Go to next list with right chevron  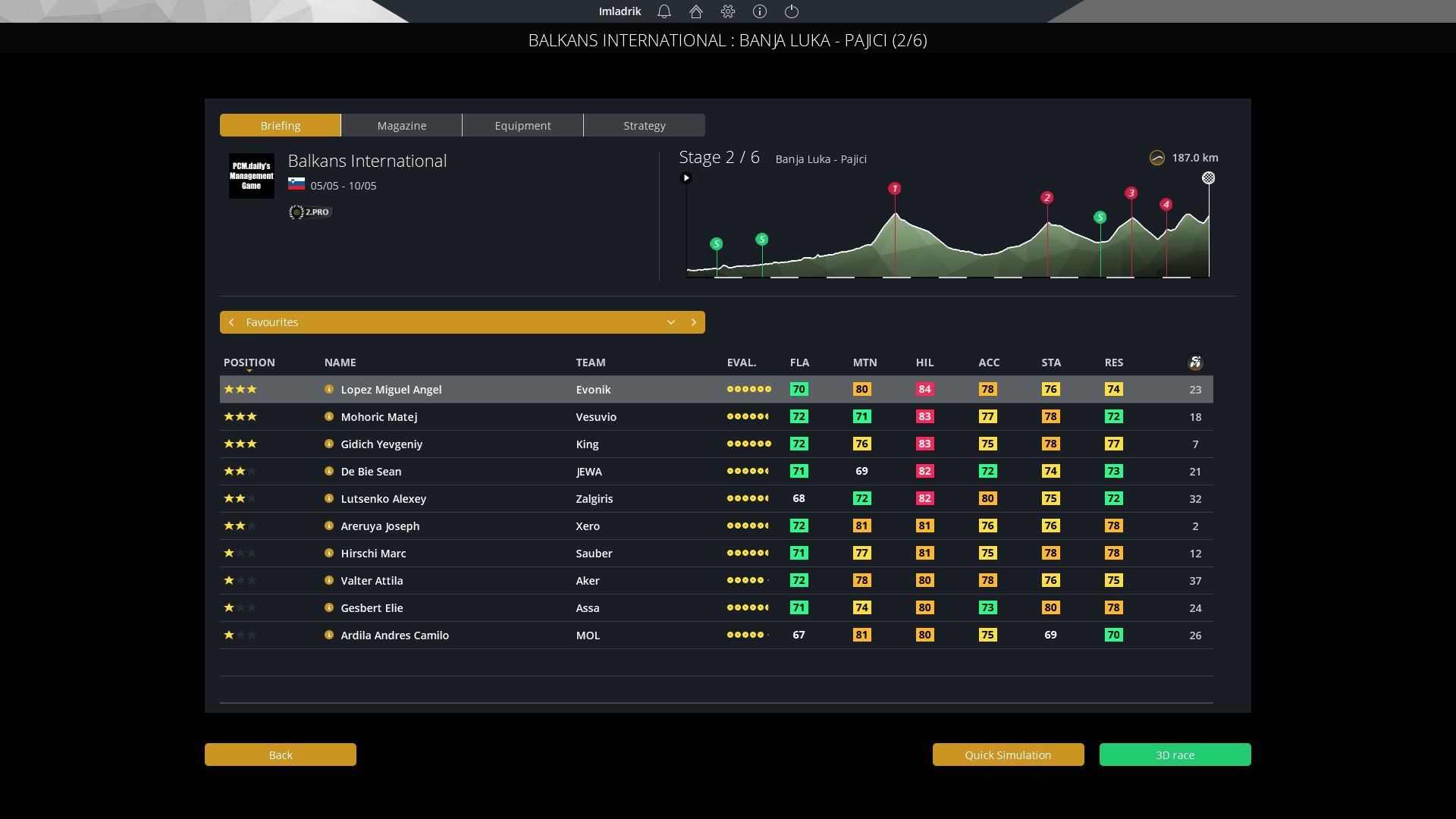click(693, 322)
